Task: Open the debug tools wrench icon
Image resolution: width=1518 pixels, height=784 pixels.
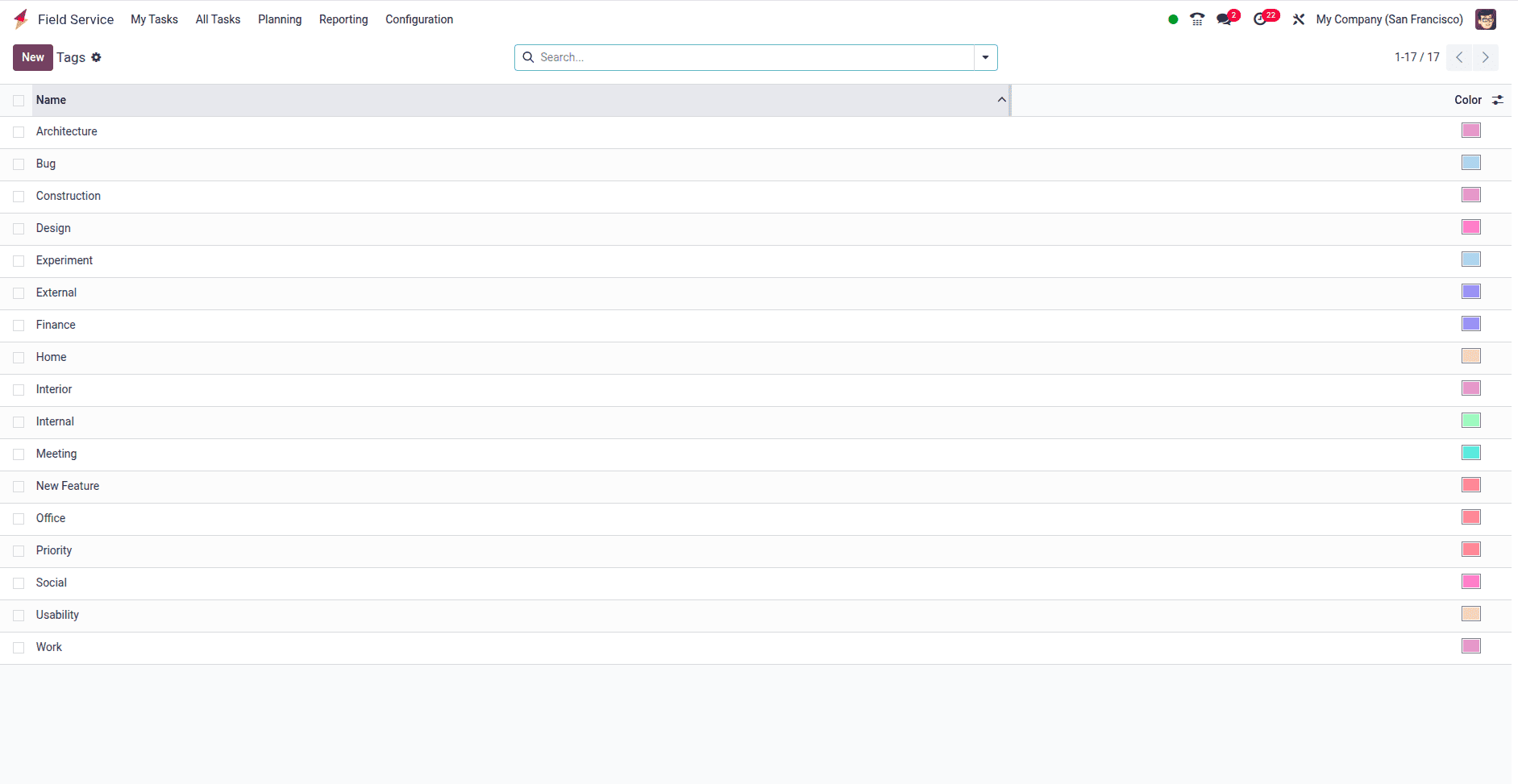Action: point(1298,19)
